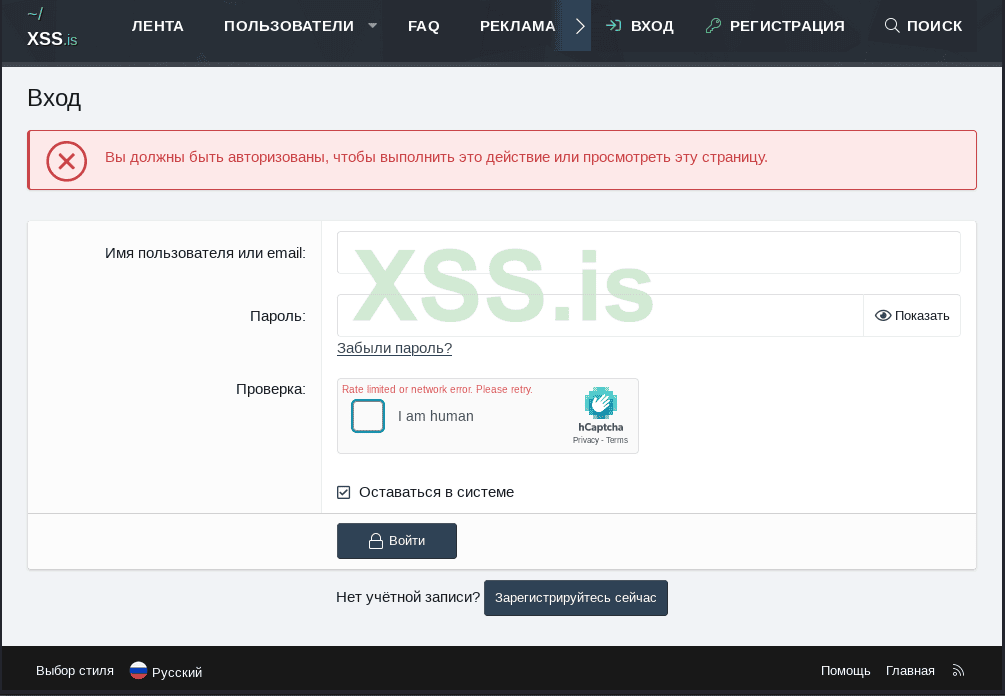This screenshot has width=1005, height=696.
Task: Expand the ПОЛЬЗОВАТЕЛИ dropdown arrow
Action: [372, 26]
